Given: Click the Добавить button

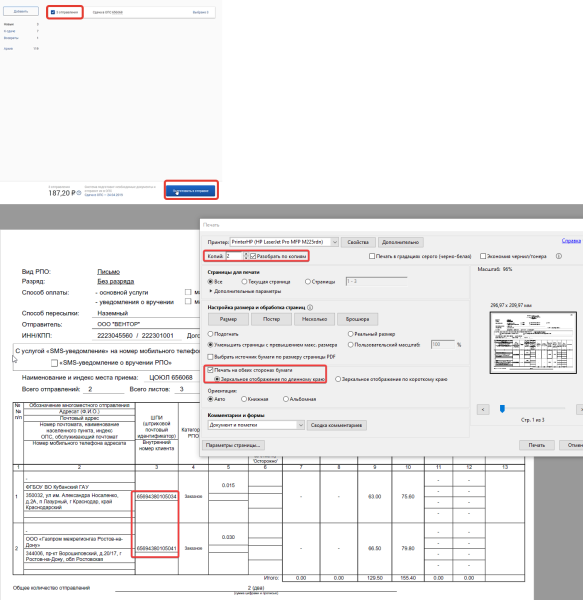Looking at the screenshot, I should [x=21, y=11].
